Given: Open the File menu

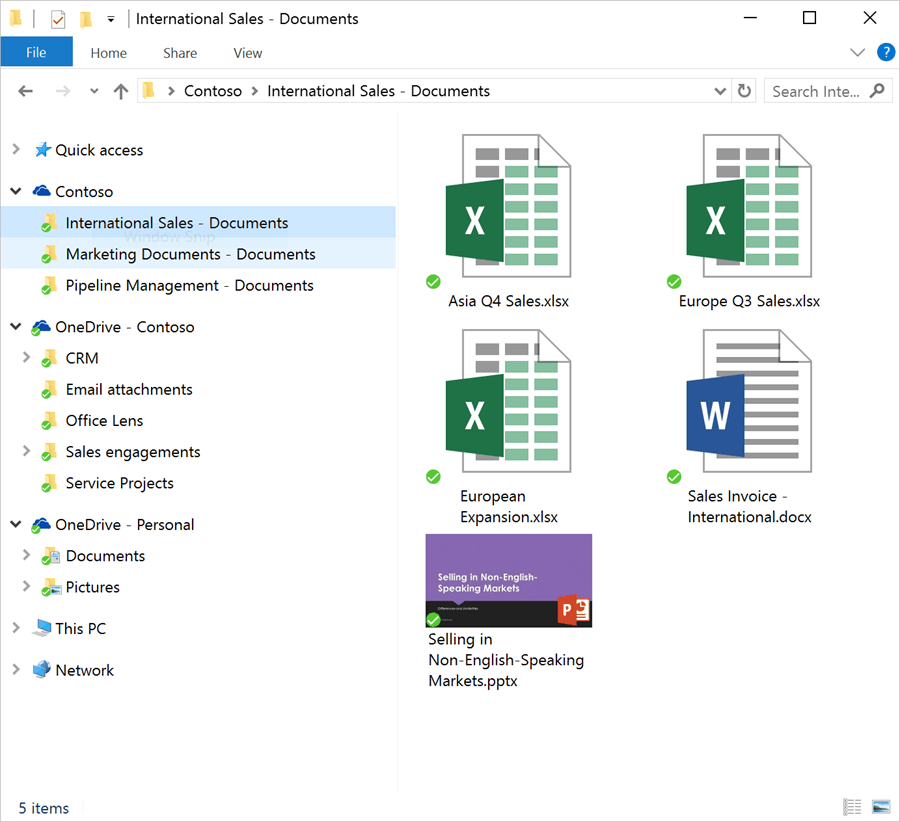Looking at the screenshot, I should 36,51.
